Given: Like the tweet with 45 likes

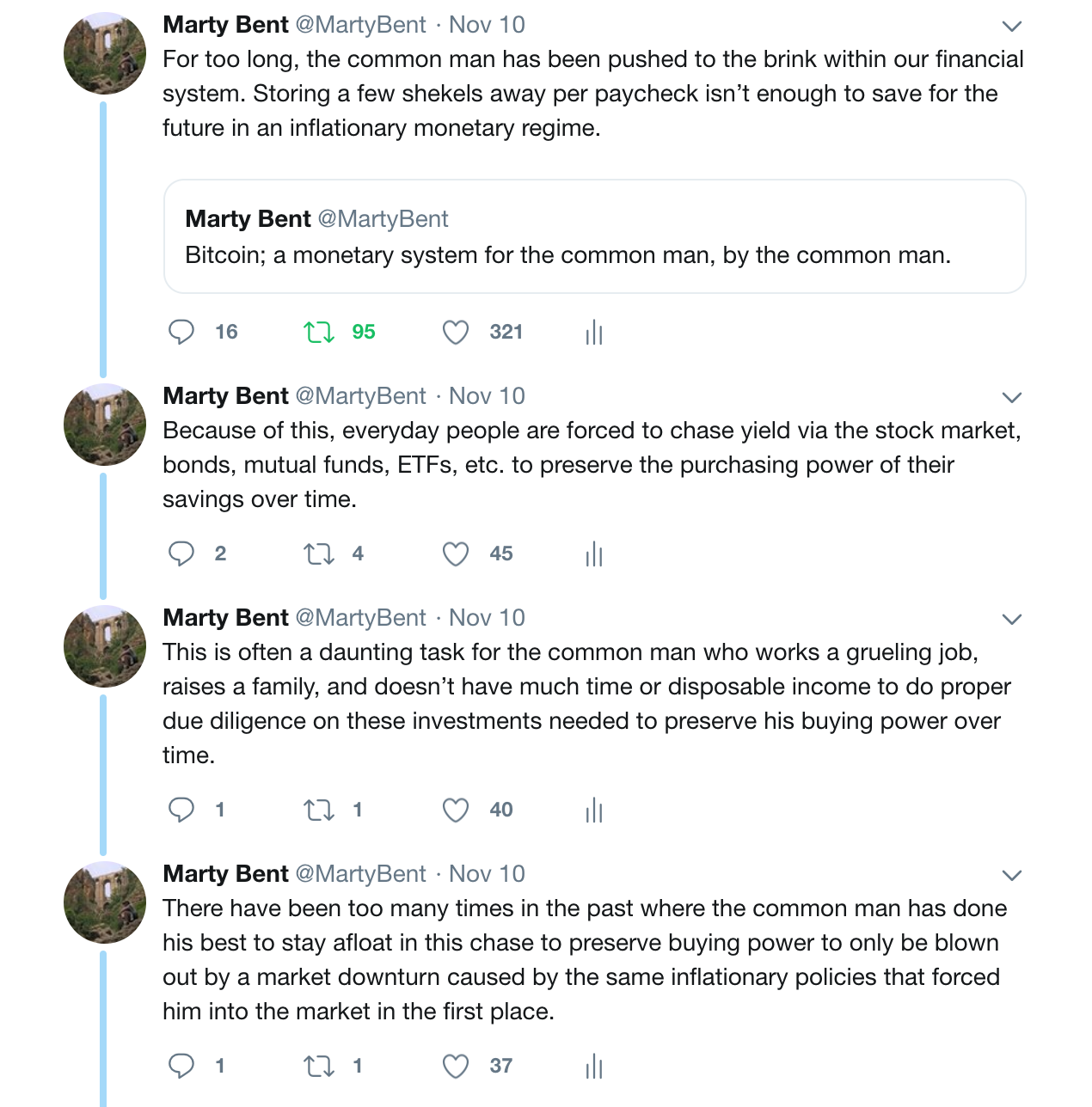Looking at the screenshot, I should [456, 553].
